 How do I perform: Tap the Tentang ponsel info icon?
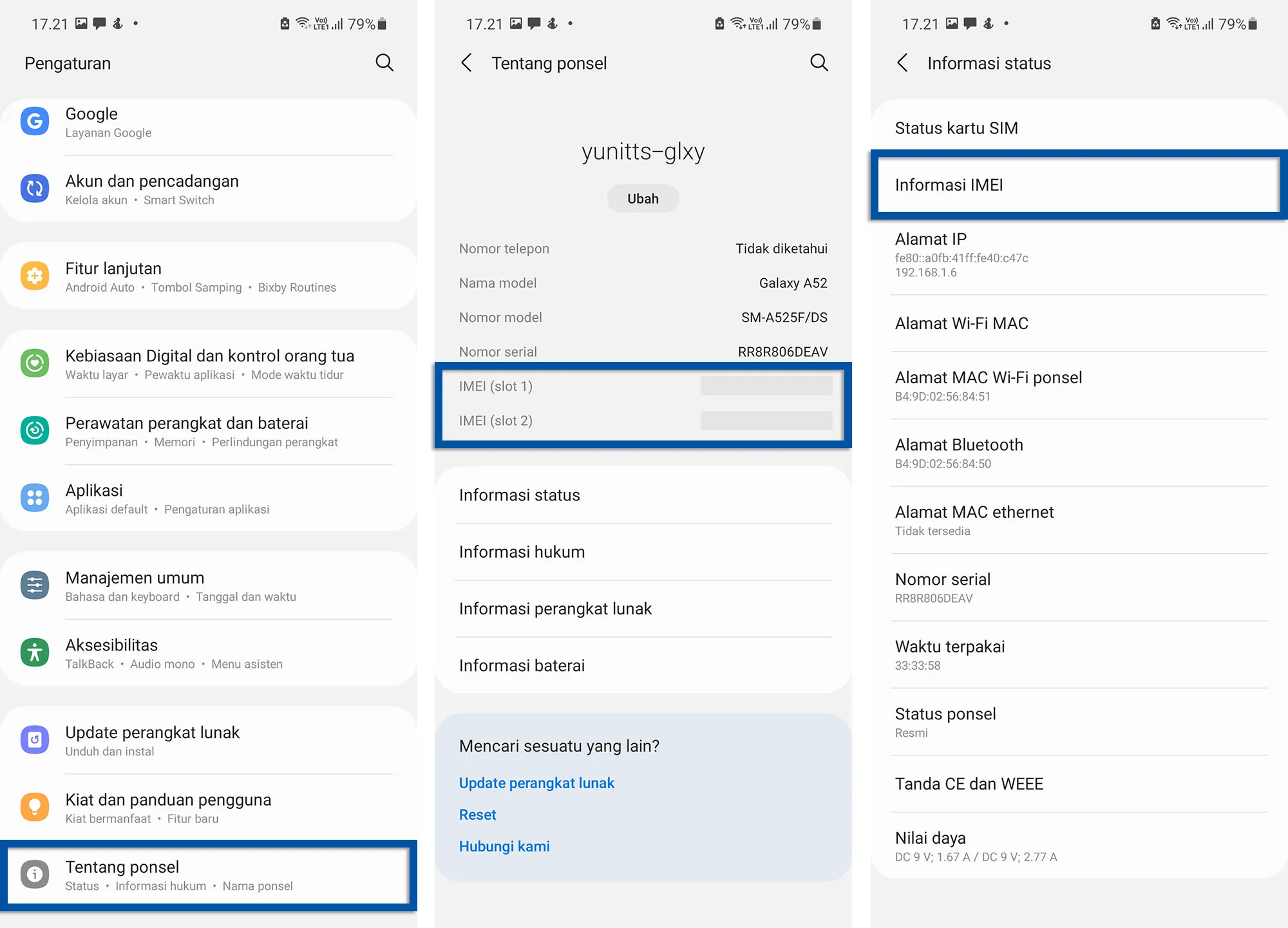pos(35,875)
